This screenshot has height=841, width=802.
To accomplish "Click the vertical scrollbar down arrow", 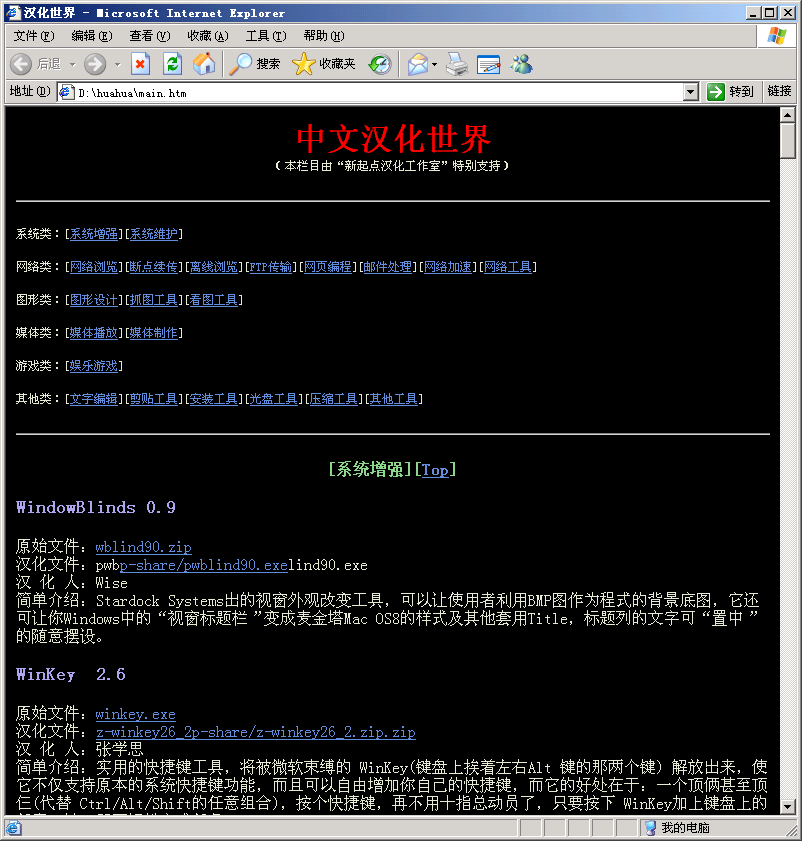I will (x=788, y=806).
